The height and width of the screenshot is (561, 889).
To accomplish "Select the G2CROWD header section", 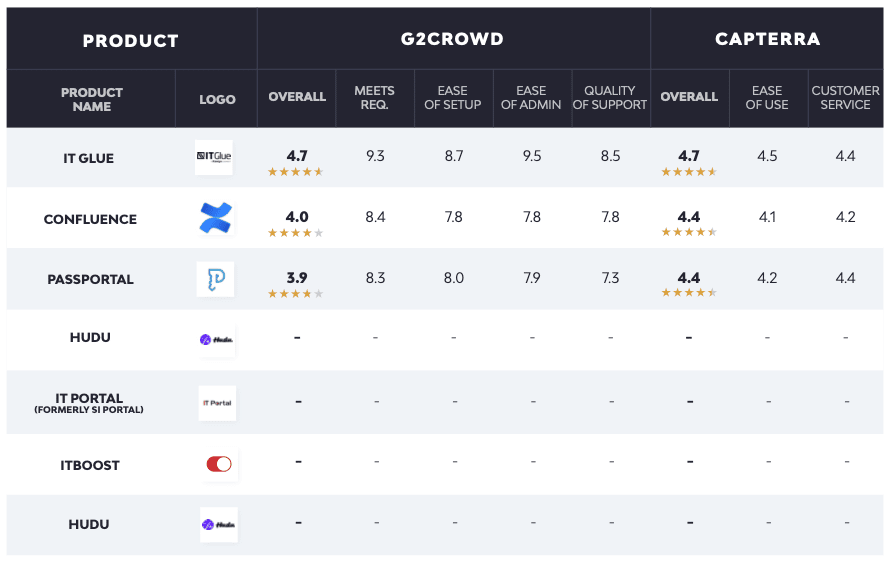I will 453,40.
